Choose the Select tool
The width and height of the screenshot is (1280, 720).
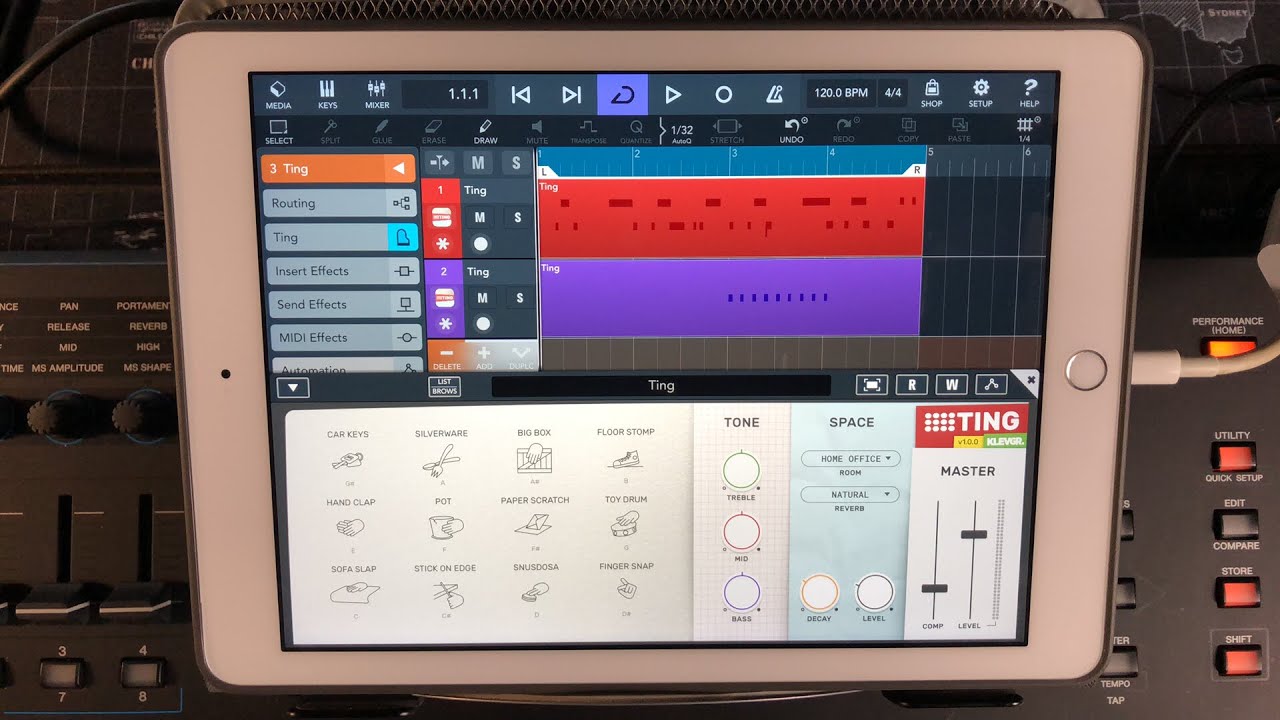click(x=279, y=131)
